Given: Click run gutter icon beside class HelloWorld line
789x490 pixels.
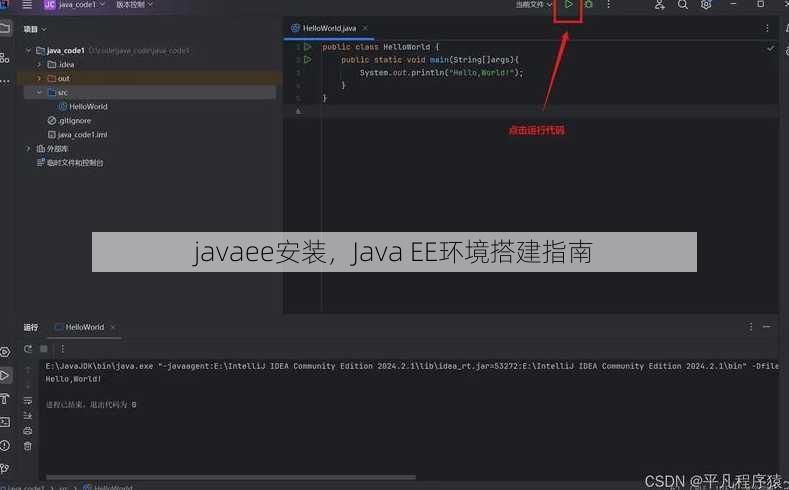Looking at the screenshot, I should 307,47.
